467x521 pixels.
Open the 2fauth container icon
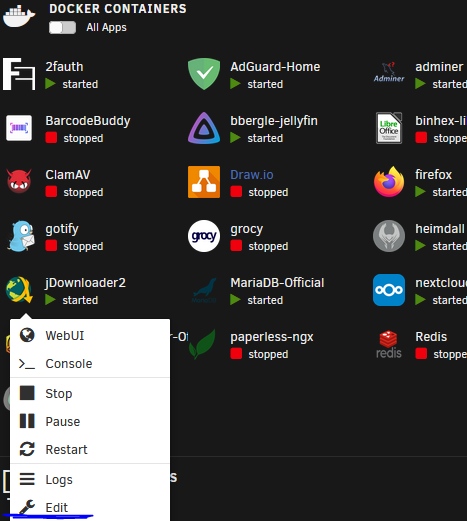[x=19, y=74]
